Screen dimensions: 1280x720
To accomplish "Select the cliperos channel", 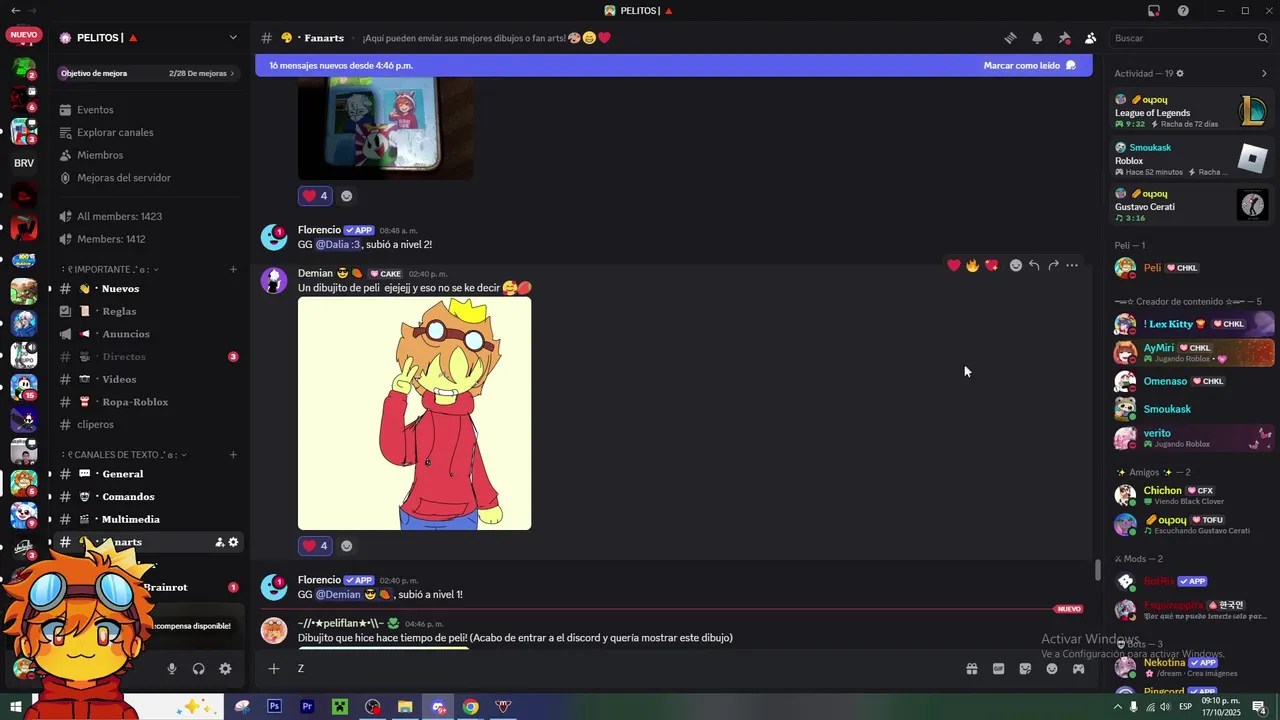I will click(148, 424).
